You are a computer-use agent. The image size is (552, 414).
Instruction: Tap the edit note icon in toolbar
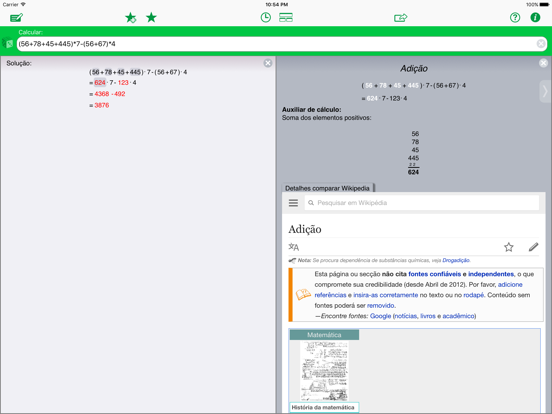tap(16, 18)
